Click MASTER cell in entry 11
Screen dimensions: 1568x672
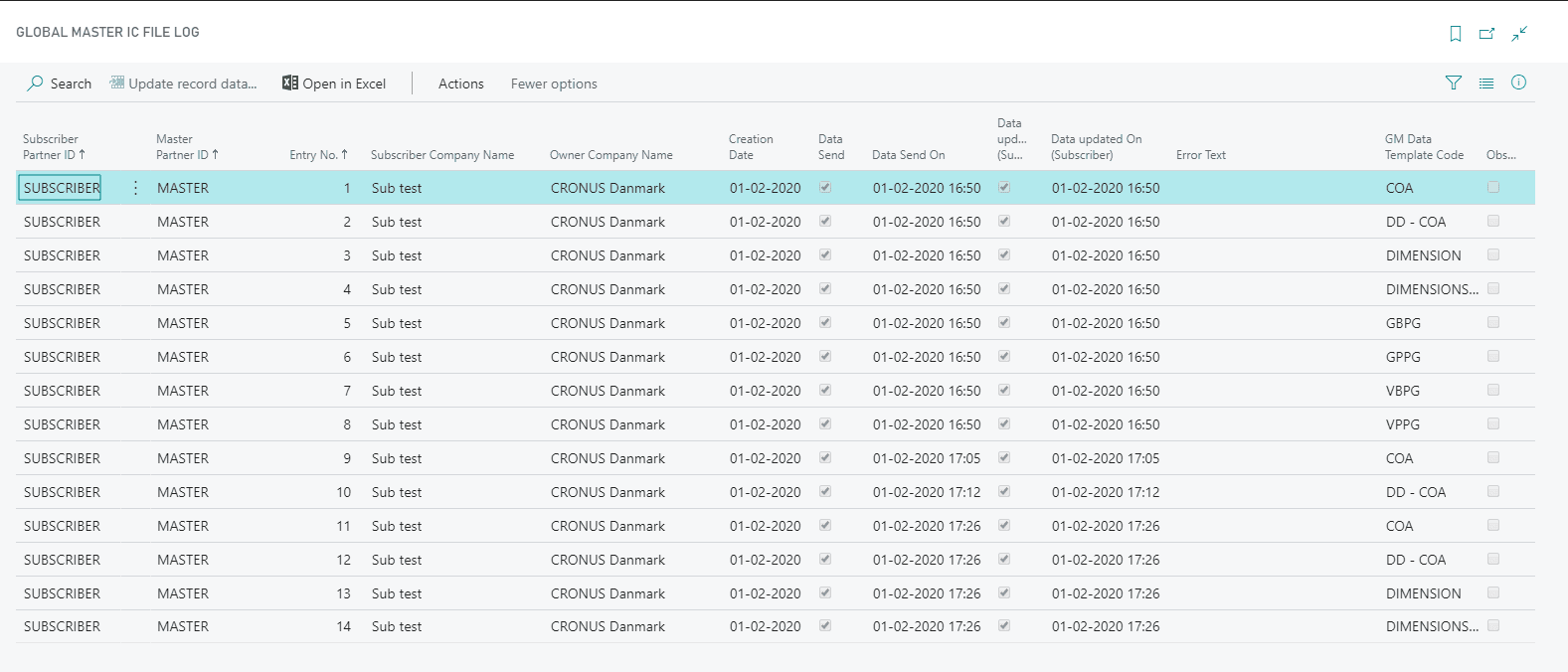[183, 526]
